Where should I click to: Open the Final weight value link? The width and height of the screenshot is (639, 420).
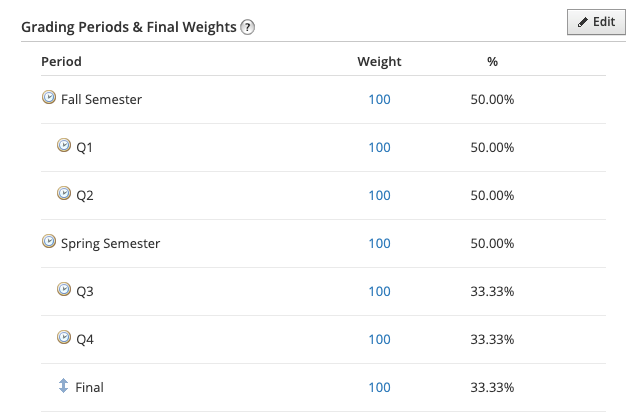click(x=379, y=387)
